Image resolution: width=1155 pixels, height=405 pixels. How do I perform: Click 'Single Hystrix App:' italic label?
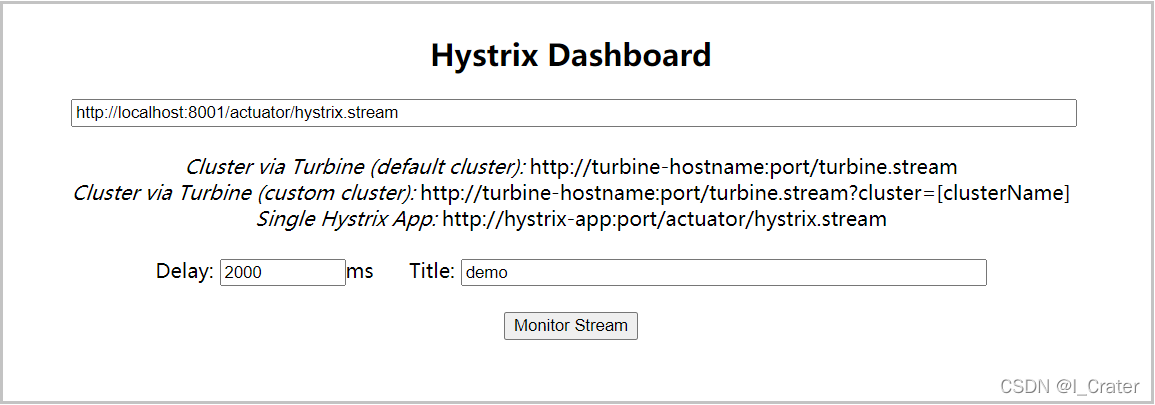pos(347,219)
